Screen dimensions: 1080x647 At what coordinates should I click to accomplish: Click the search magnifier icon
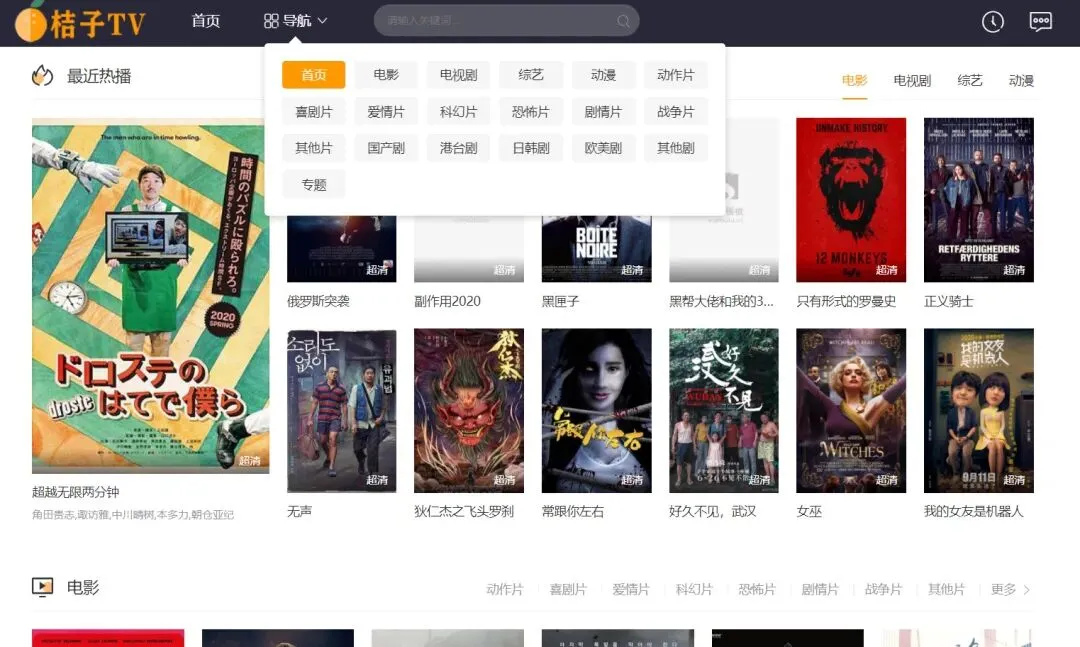623,21
